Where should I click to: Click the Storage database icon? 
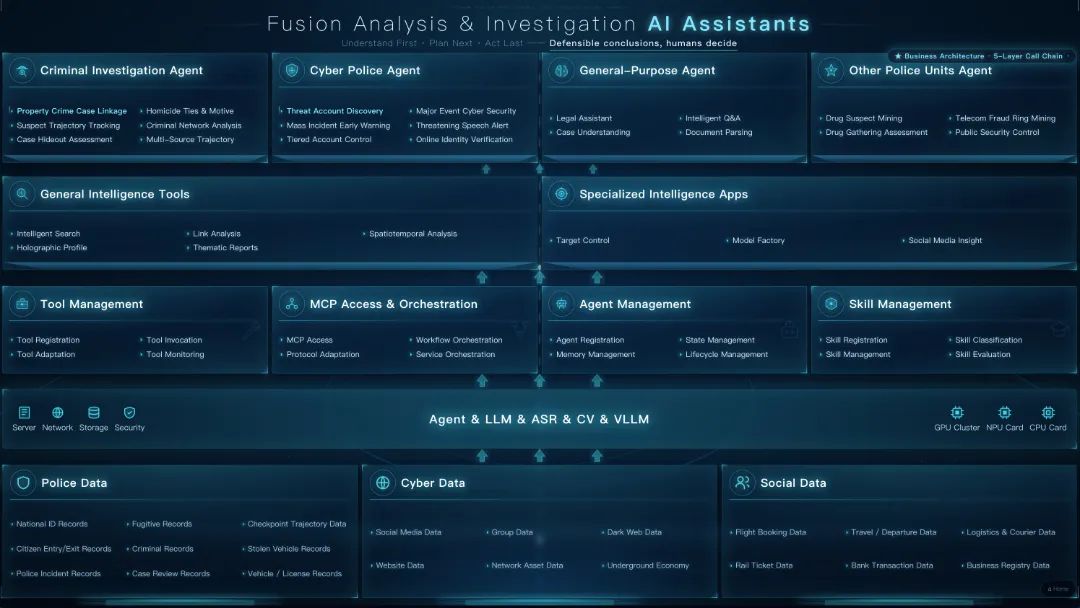[x=94, y=412]
